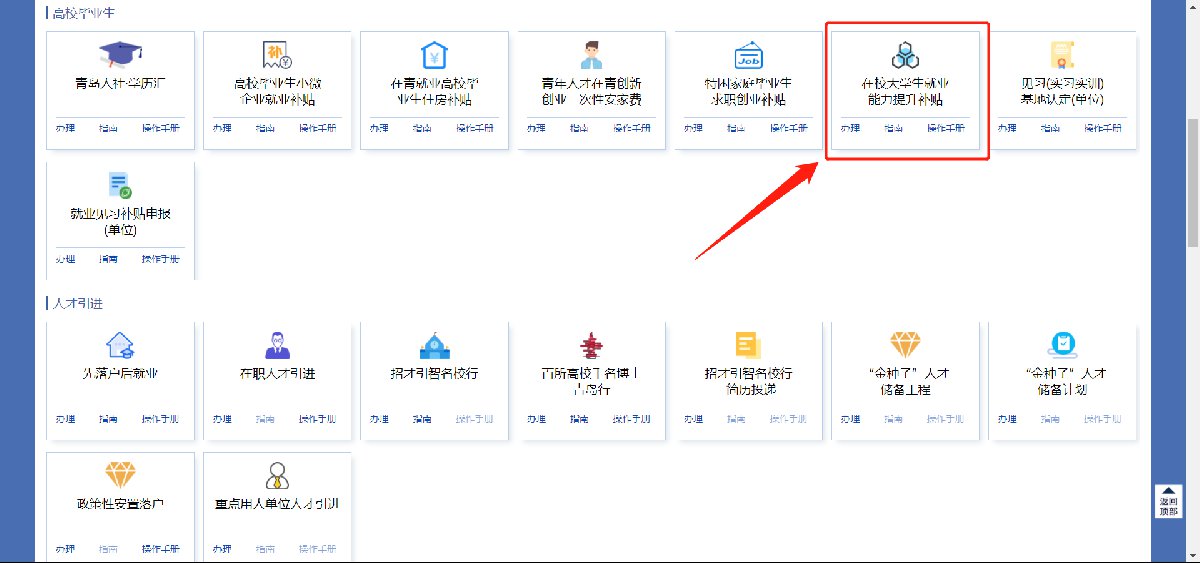Open 办理 in the red-highlighted 能力提升补贴 card

(x=850, y=129)
